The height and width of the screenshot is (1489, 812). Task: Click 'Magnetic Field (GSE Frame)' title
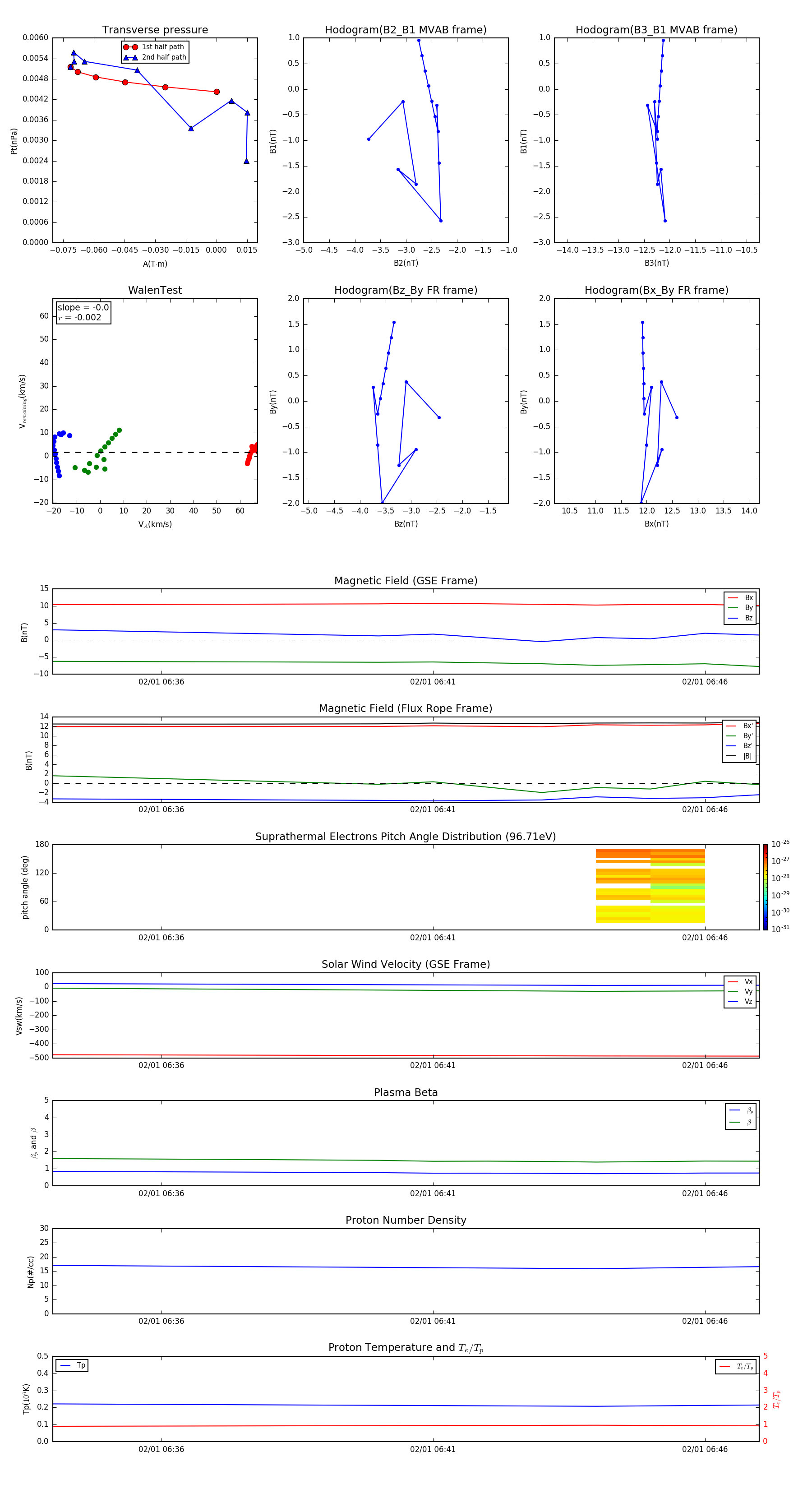pyautogui.click(x=406, y=581)
